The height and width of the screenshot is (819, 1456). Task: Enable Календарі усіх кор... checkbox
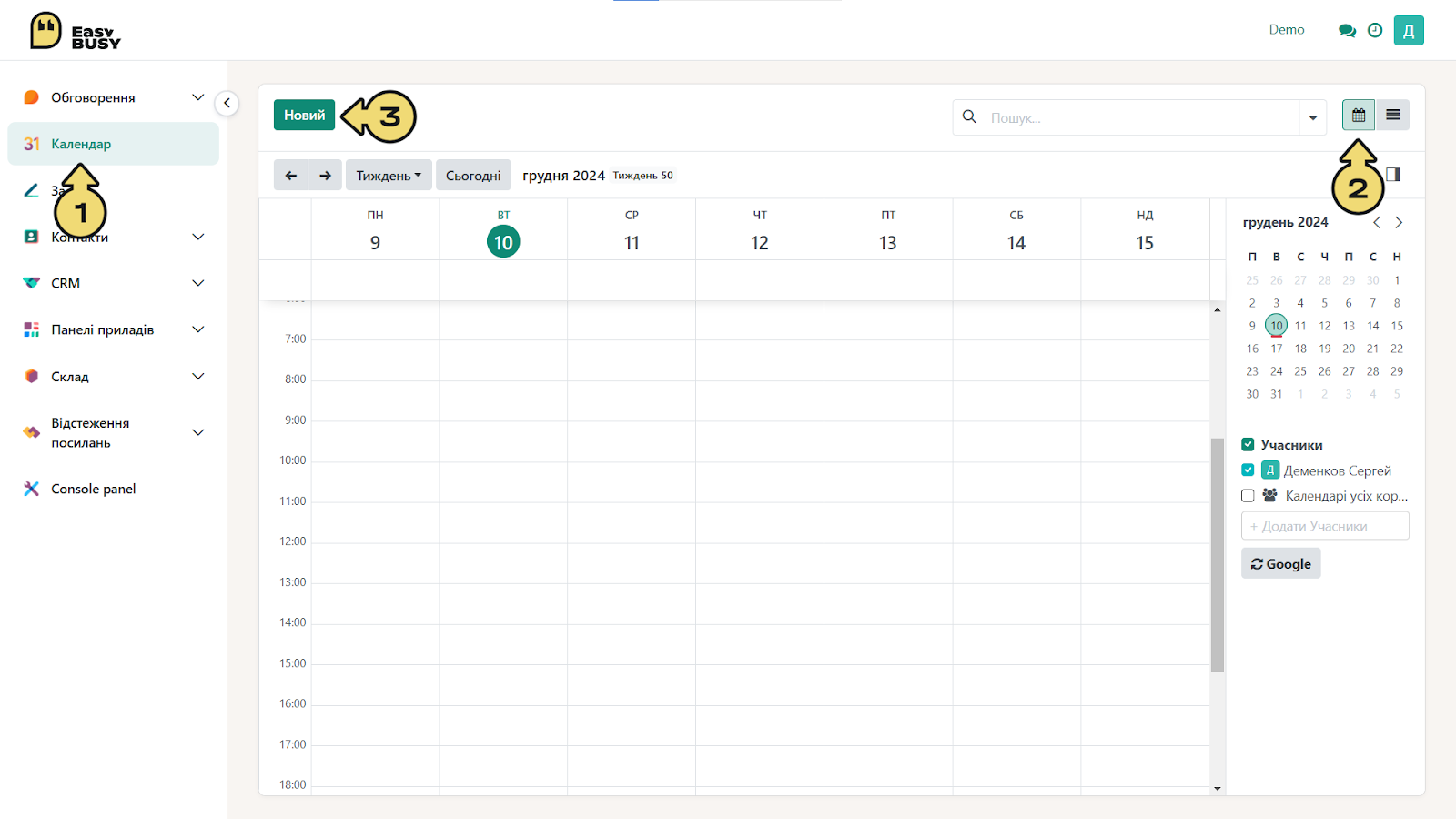[1248, 496]
